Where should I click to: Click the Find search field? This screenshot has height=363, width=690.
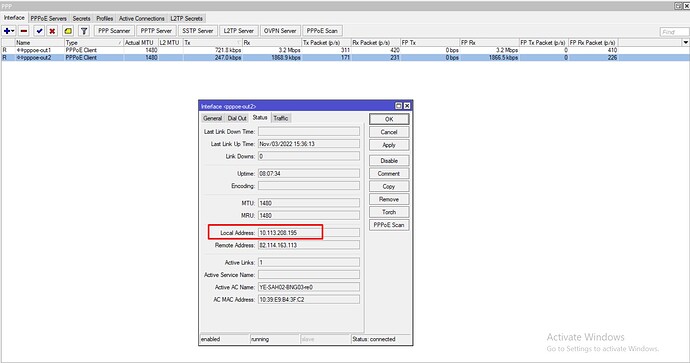674,32
